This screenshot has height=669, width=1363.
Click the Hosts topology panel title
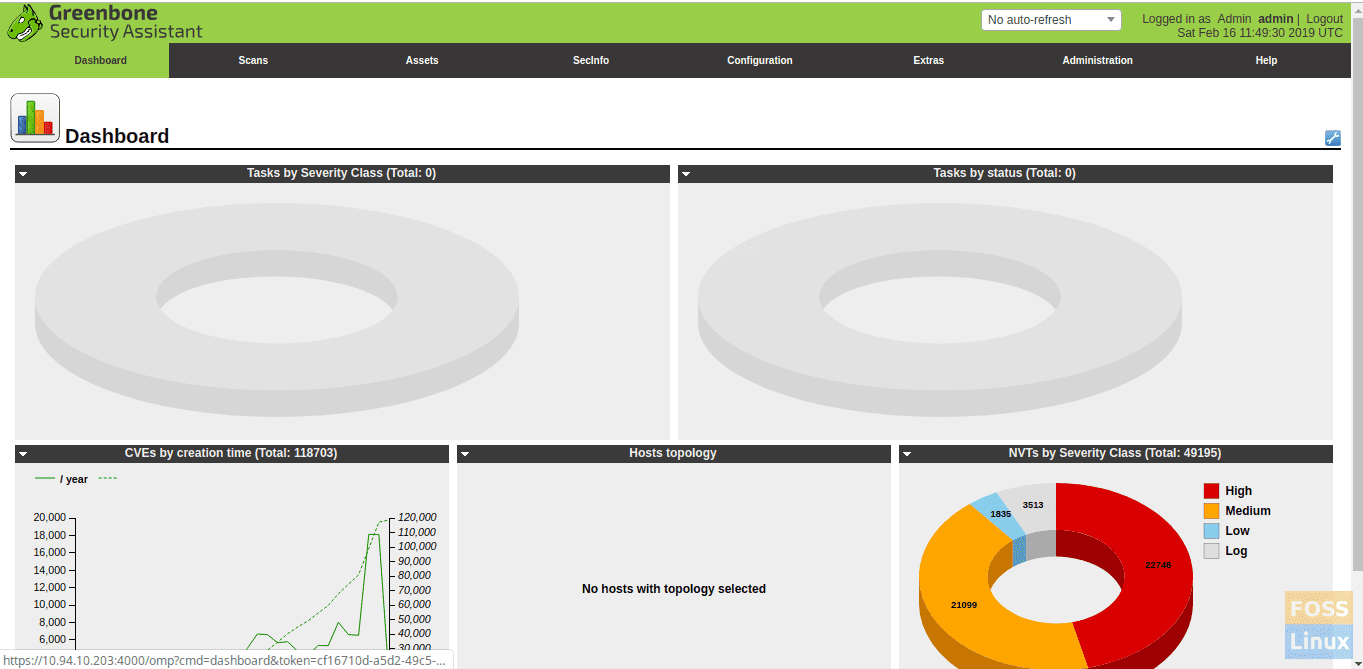click(x=673, y=453)
